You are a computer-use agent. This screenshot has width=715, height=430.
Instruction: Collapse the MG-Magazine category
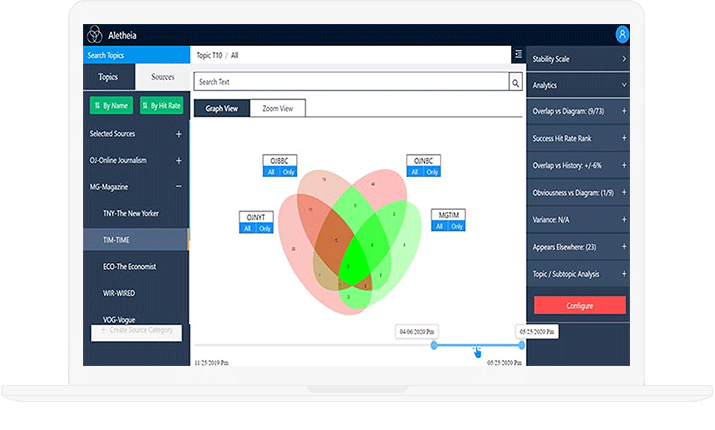point(179,186)
